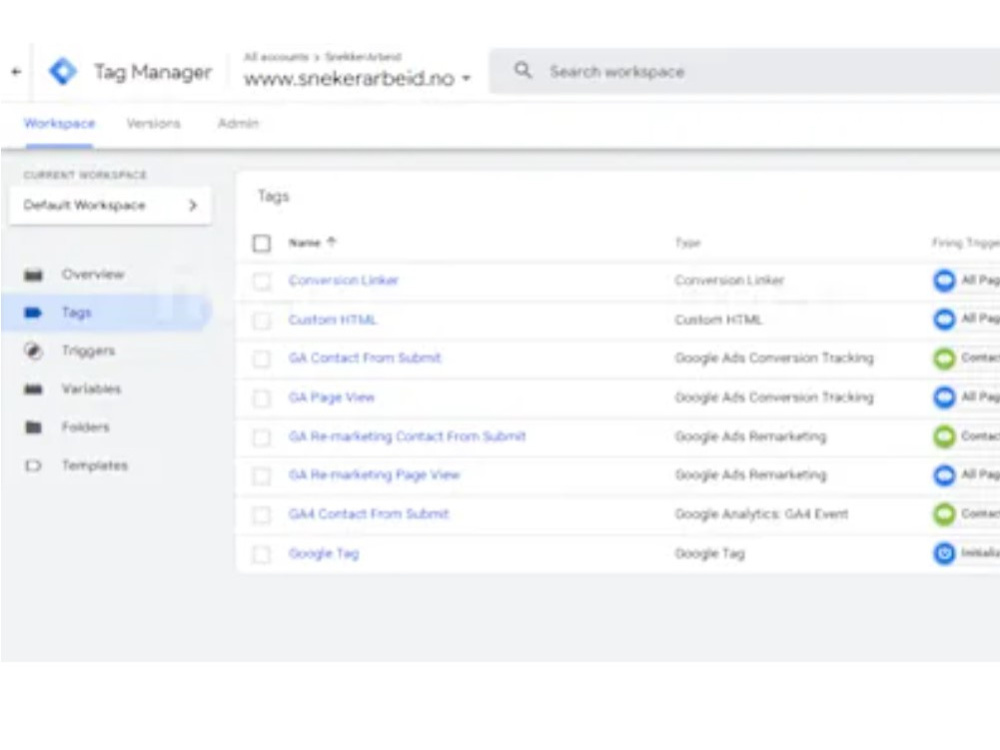Viewport: 1000px width, 750px height.
Task: Switch to the Admin tab
Action: 238,124
